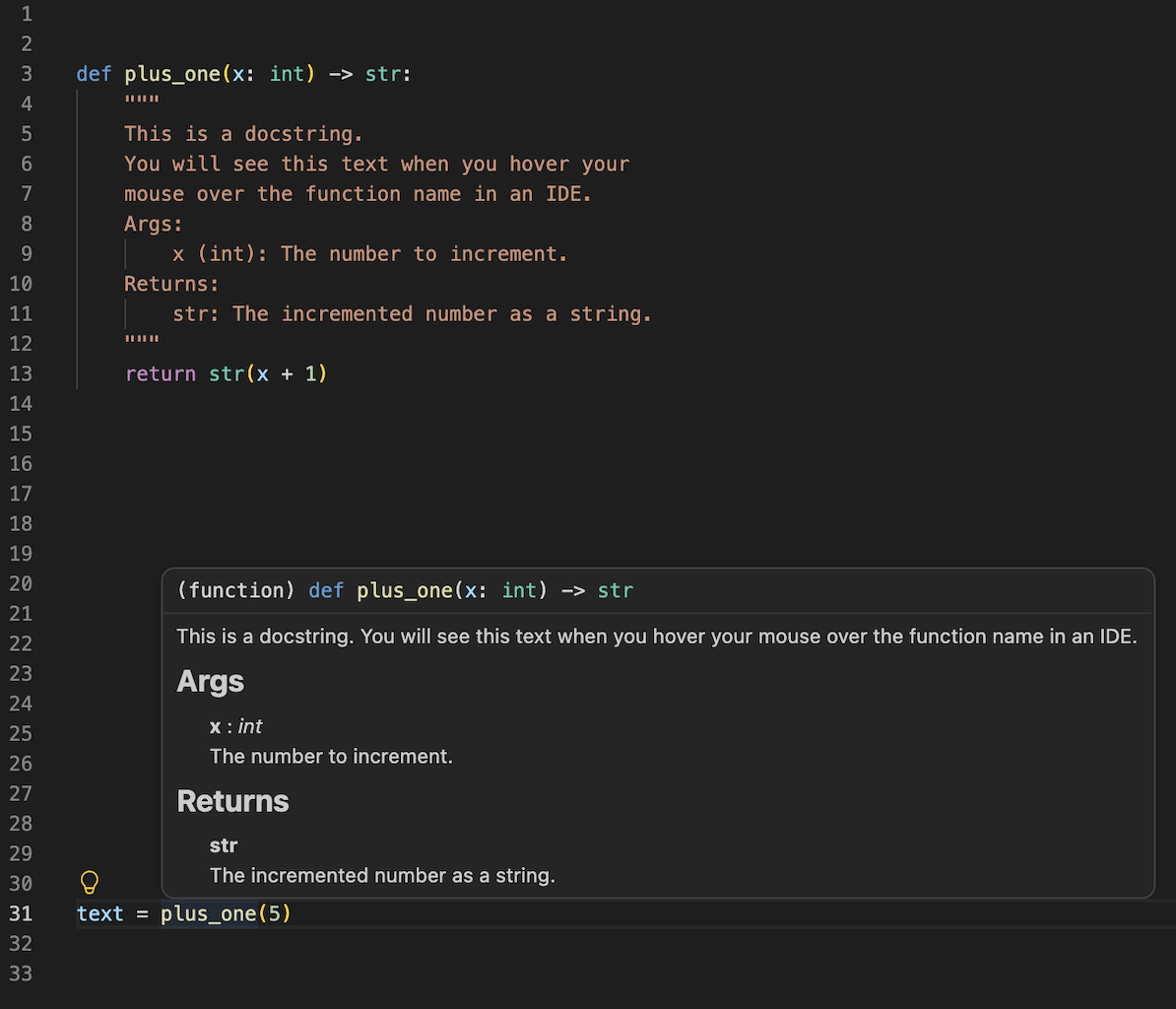Click line number 33 in the gutter
1176x1009 pixels.
point(21,974)
